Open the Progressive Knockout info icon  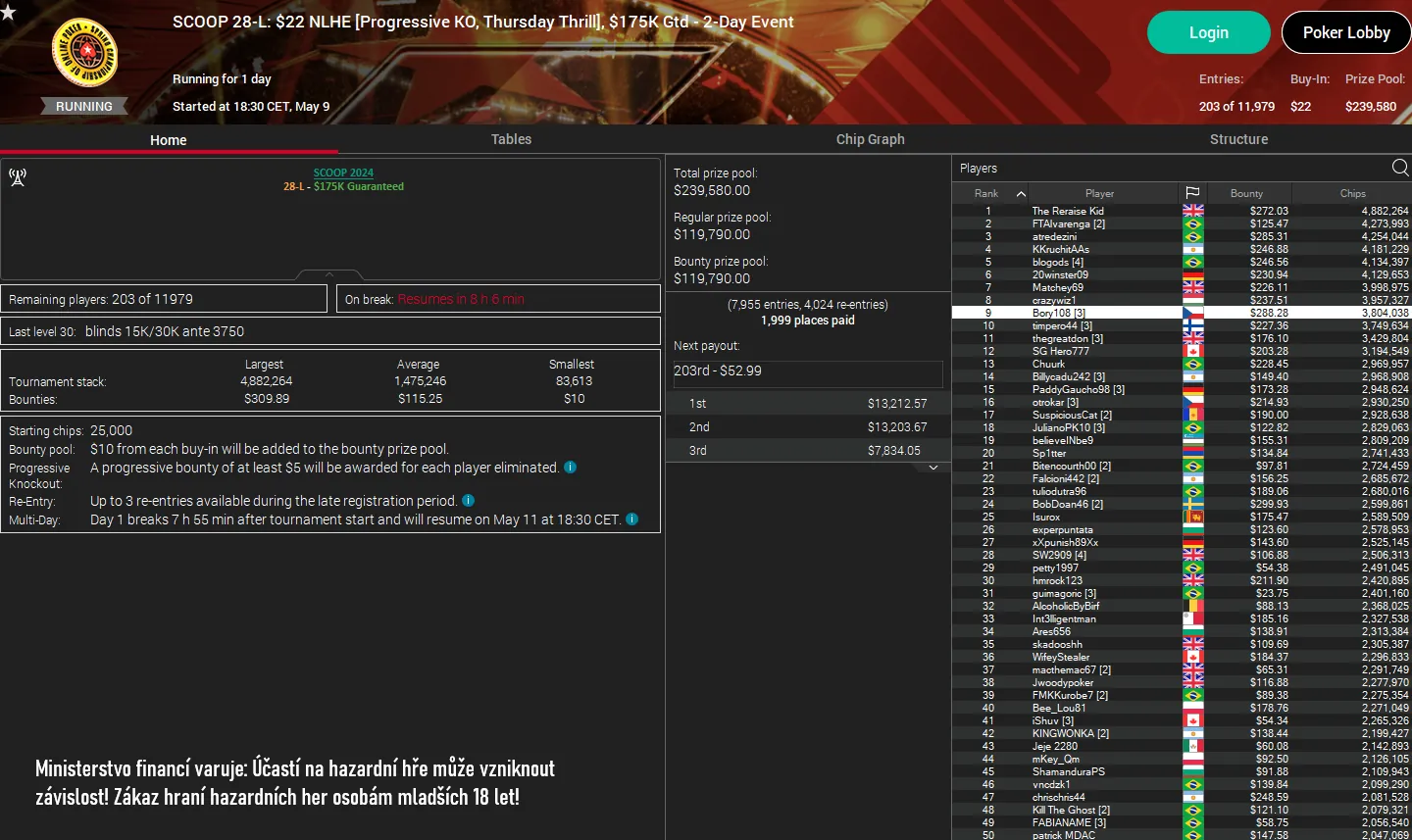point(570,468)
